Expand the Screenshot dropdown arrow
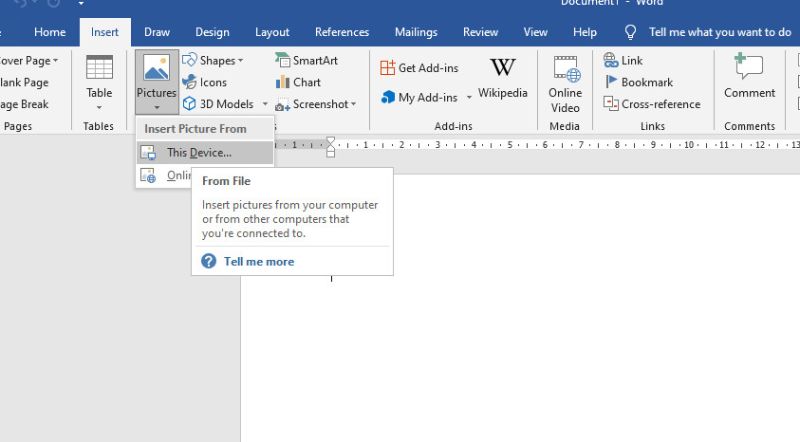800x442 pixels. [x=353, y=104]
